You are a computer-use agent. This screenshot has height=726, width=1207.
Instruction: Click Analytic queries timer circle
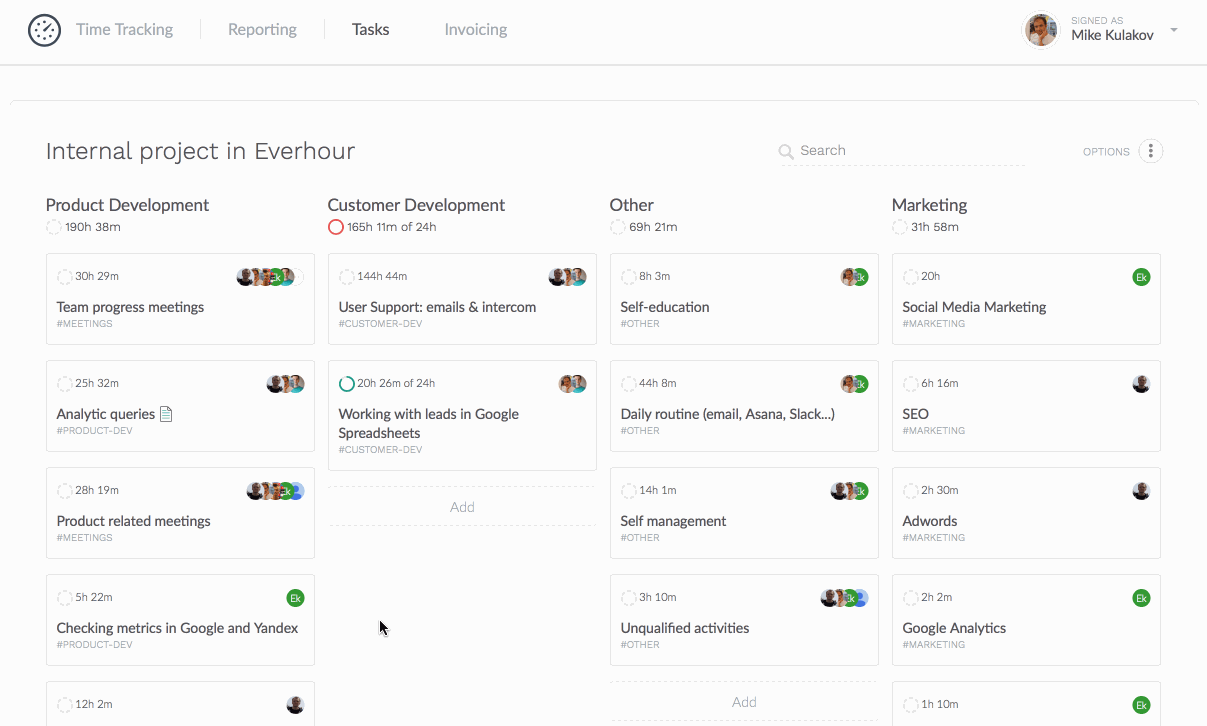(65, 384)
